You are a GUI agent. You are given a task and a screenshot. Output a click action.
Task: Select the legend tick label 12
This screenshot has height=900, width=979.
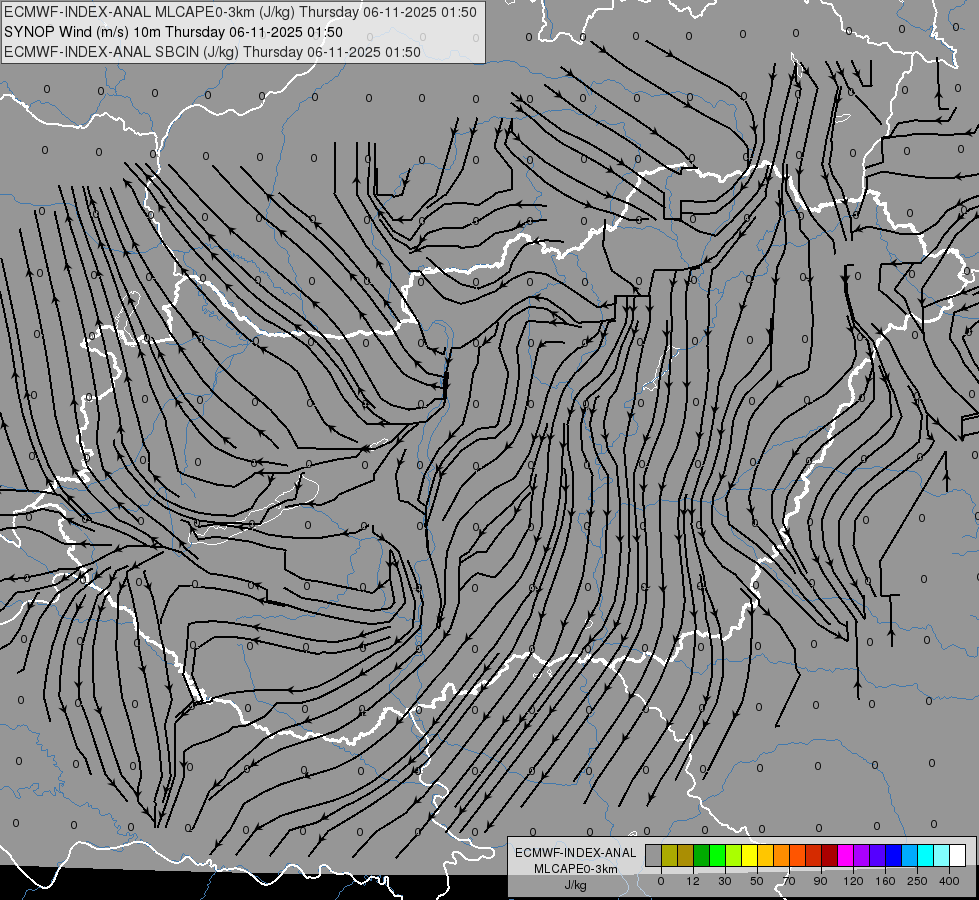tap(693, 881)
